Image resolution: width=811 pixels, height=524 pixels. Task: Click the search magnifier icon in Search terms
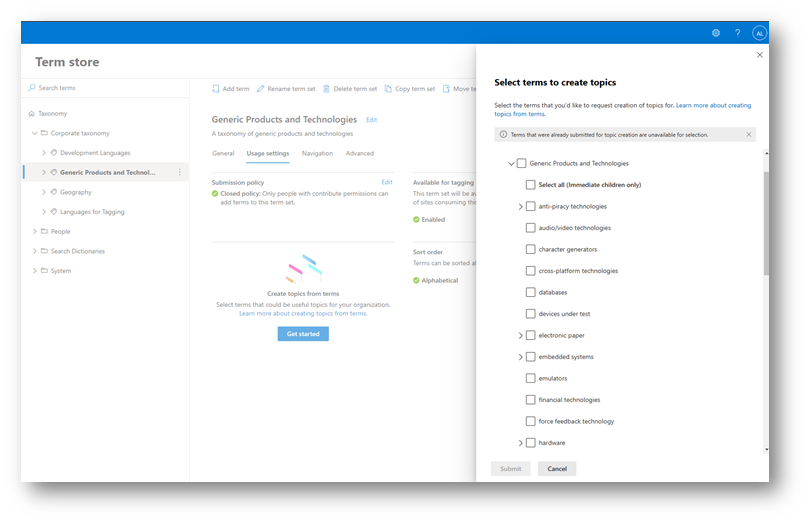point(32,87)
